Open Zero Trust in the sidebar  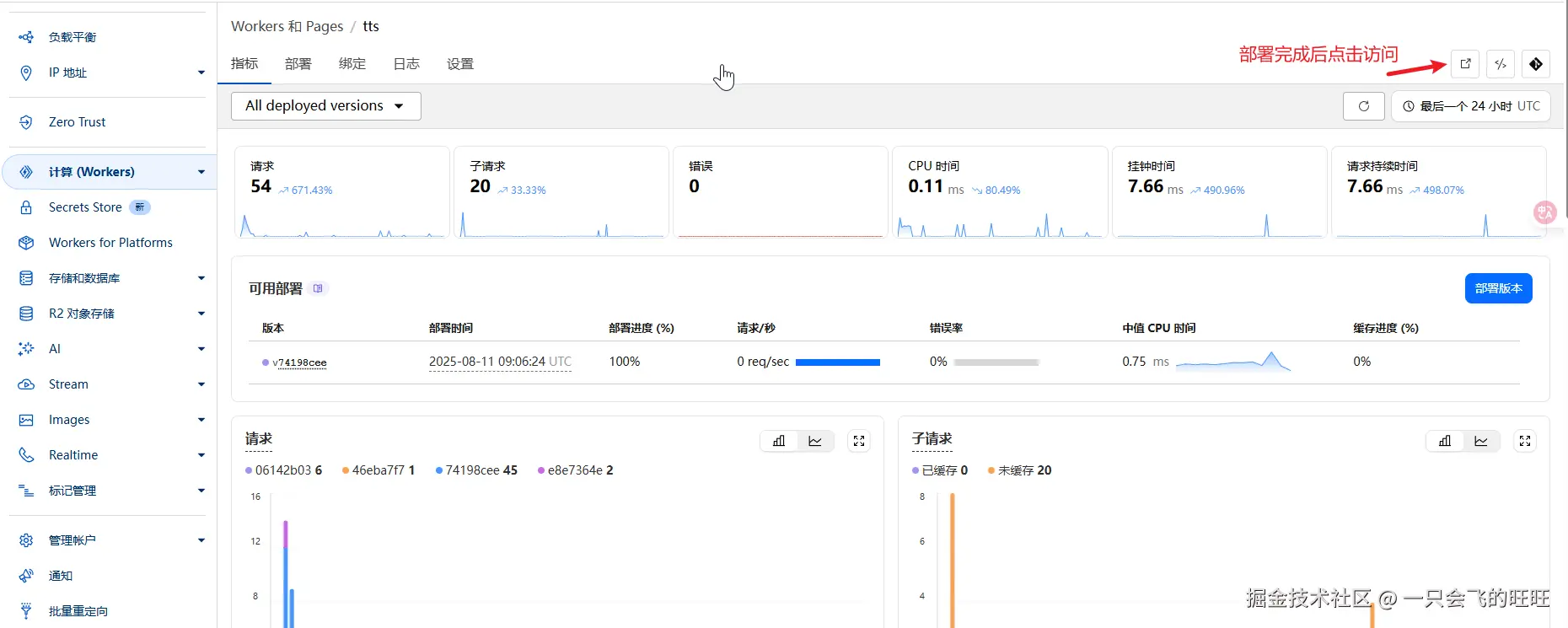tap(78, 122)
